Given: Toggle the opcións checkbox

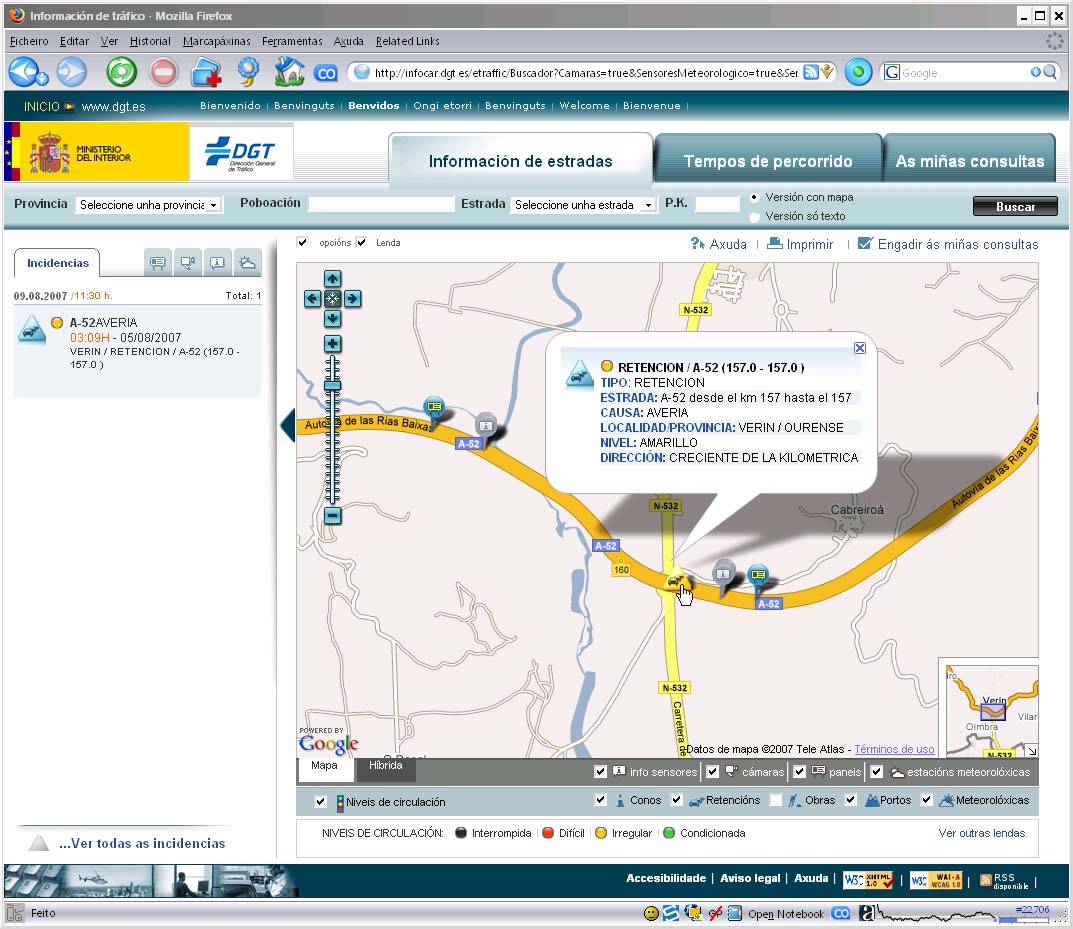Looking at the screenshot, I should 302,242.
